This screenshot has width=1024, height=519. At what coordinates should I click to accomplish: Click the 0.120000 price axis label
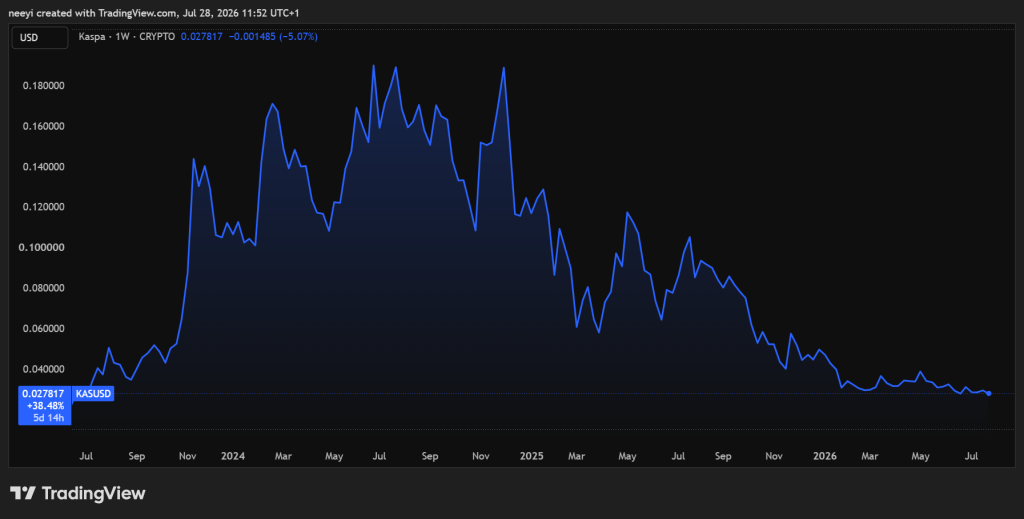pyautogui.click(x=43, y=207)
